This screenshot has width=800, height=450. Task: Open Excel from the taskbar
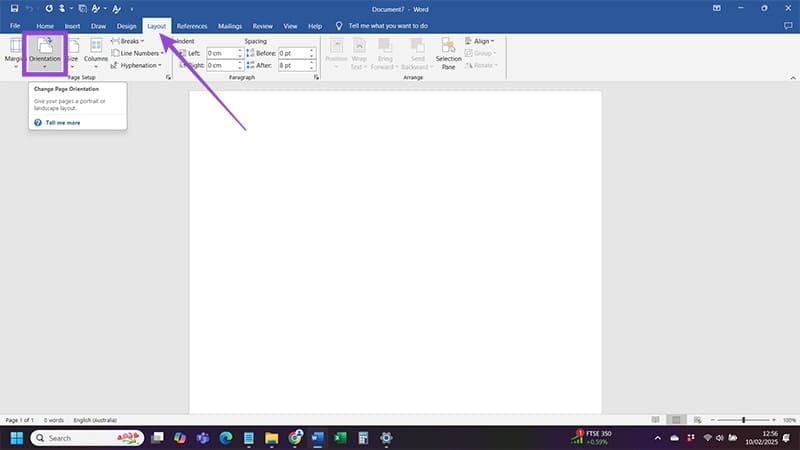340,438
